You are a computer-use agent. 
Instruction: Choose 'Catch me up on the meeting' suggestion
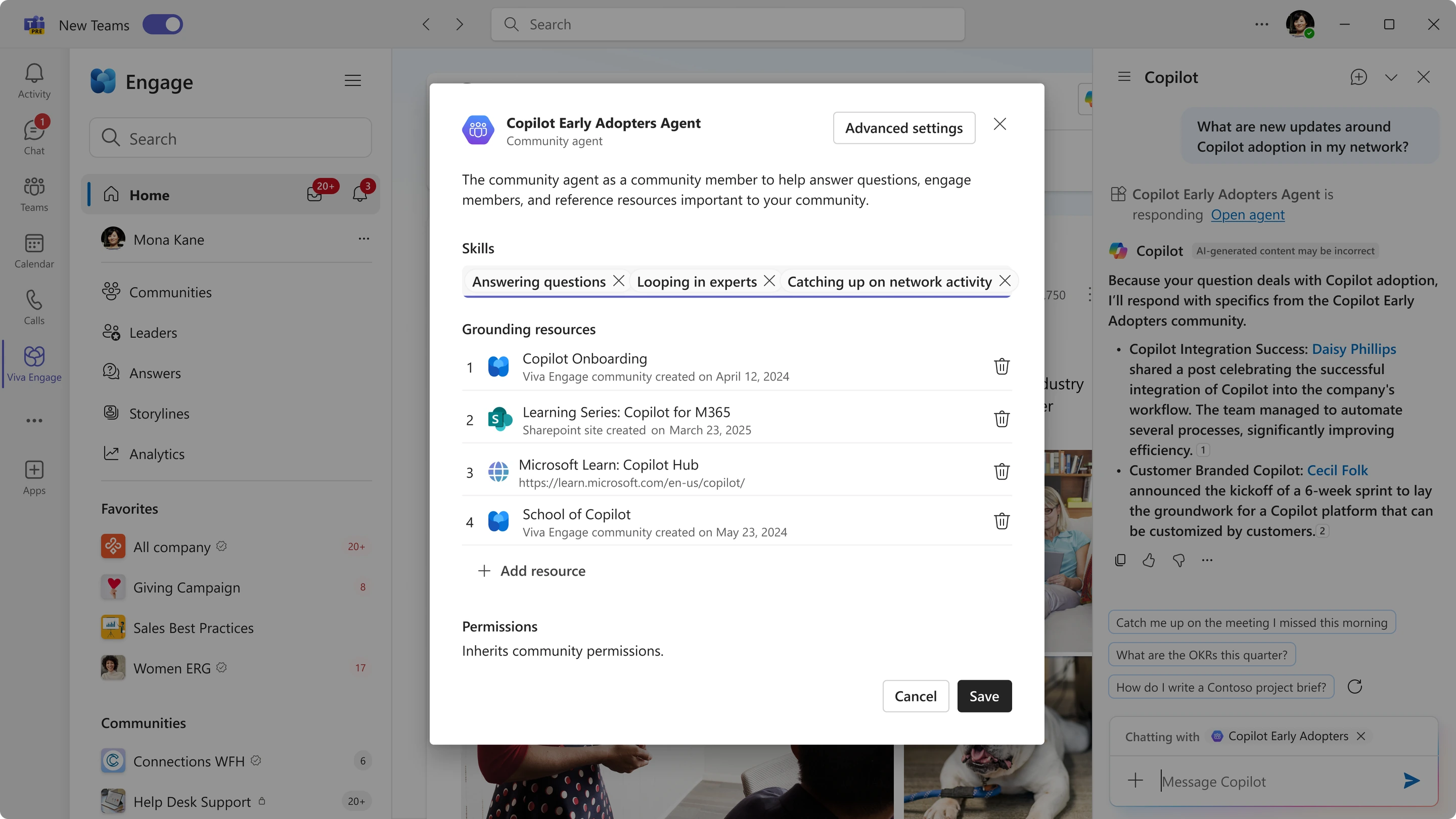pos(1251,622)
